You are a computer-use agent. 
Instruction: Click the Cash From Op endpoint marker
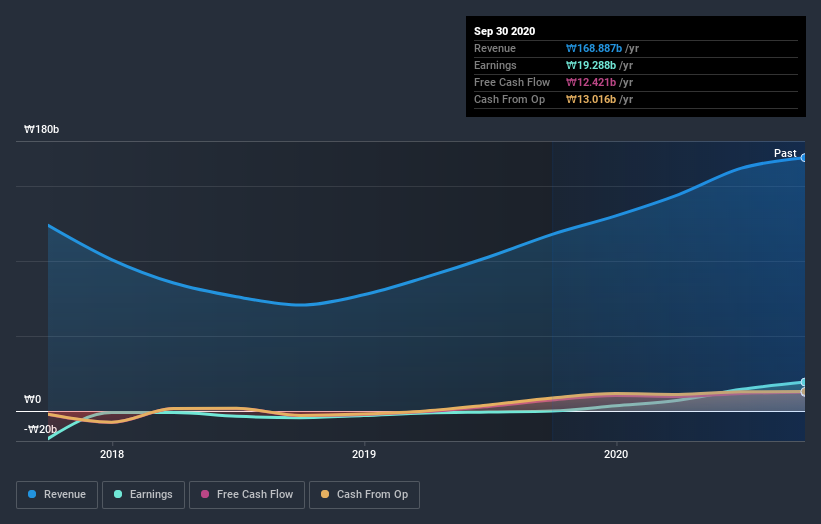point(804,392)
